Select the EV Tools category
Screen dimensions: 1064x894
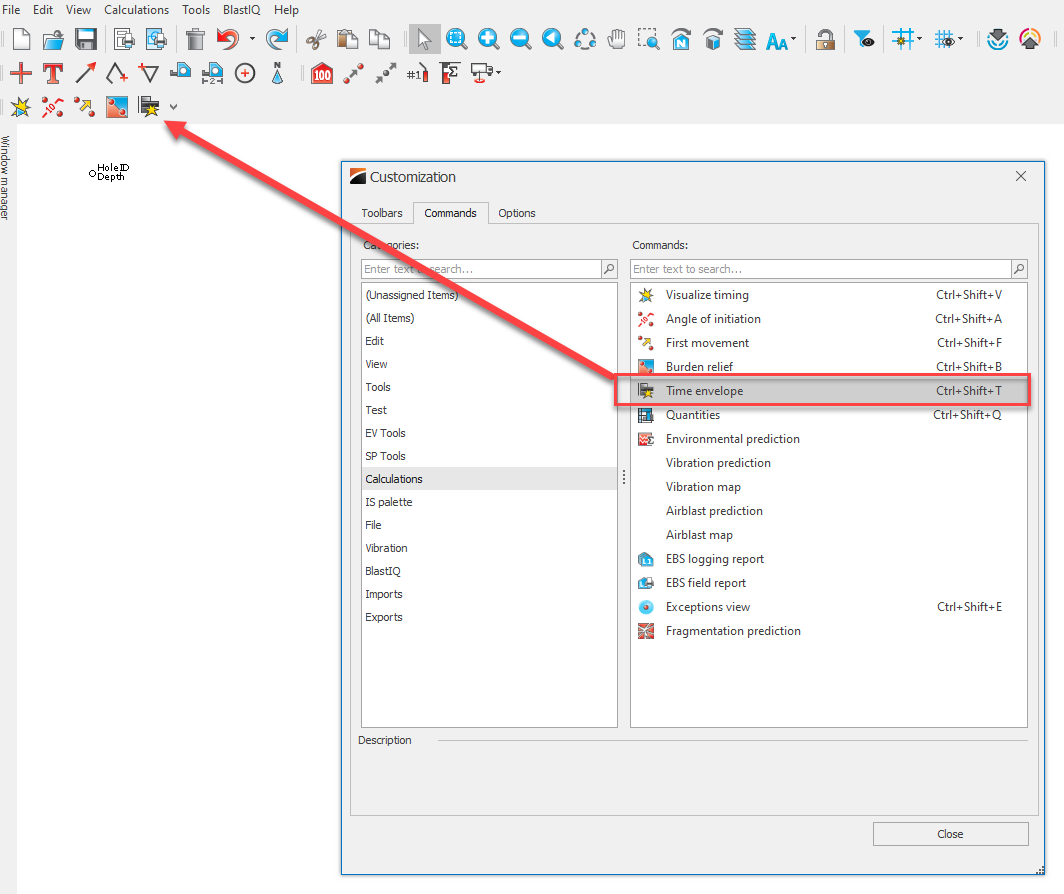pyautogui.click(x=489, y=433)
